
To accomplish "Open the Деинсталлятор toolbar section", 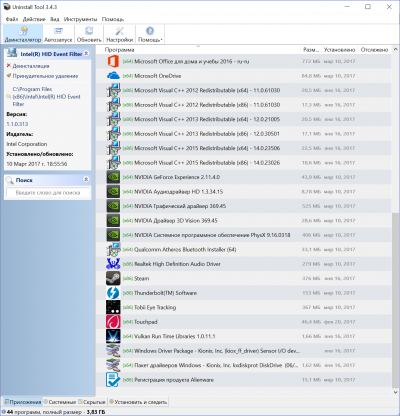I will coord(23,34).
